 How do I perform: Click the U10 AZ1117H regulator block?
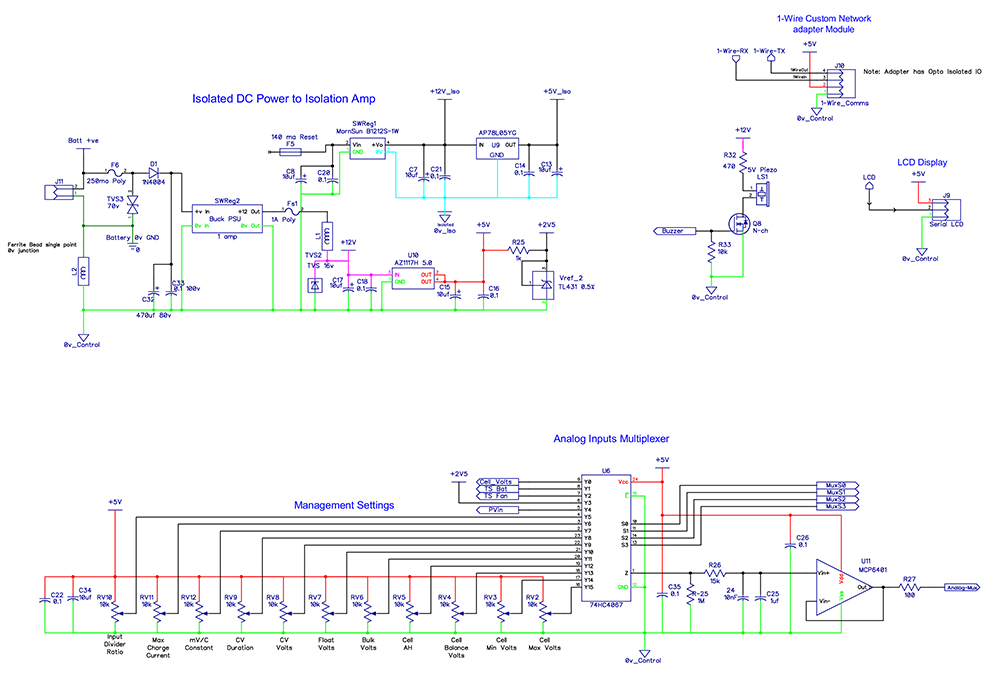pos(412,278)
